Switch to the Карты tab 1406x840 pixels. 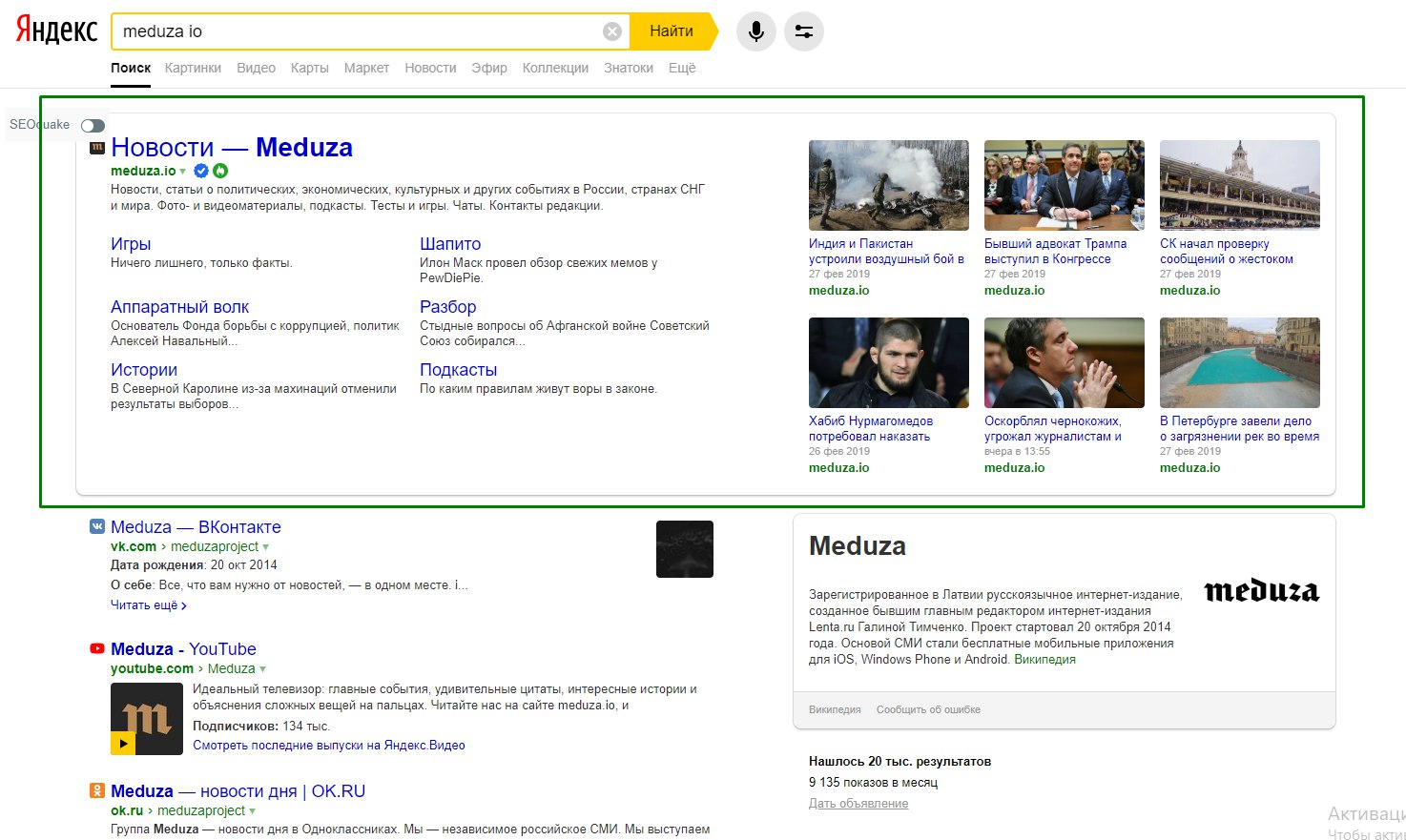[310, 68]
